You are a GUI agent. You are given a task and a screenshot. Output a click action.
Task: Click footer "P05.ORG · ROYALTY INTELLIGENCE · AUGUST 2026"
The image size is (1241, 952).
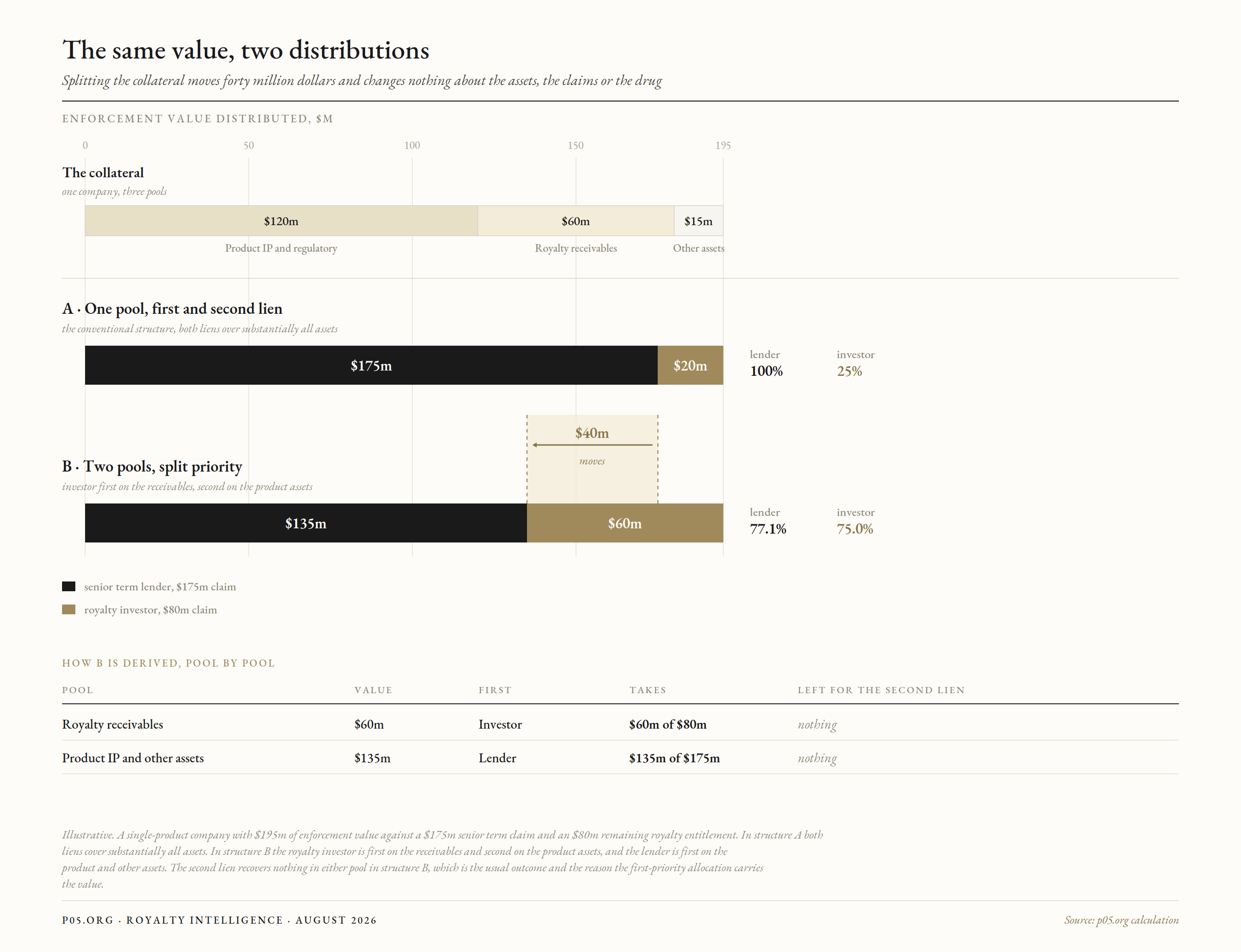tap(219, 920)
